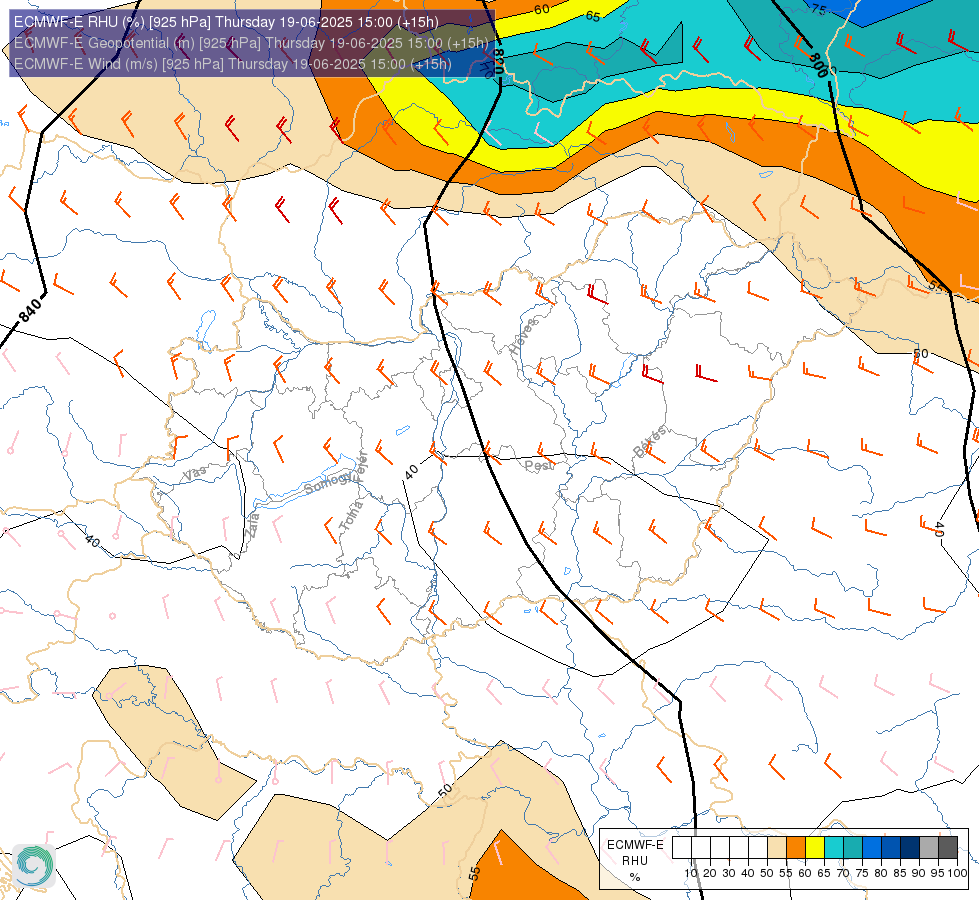Pick the yellow 60-65% legend swatch
979x900 pixels.
coord(815,847)
